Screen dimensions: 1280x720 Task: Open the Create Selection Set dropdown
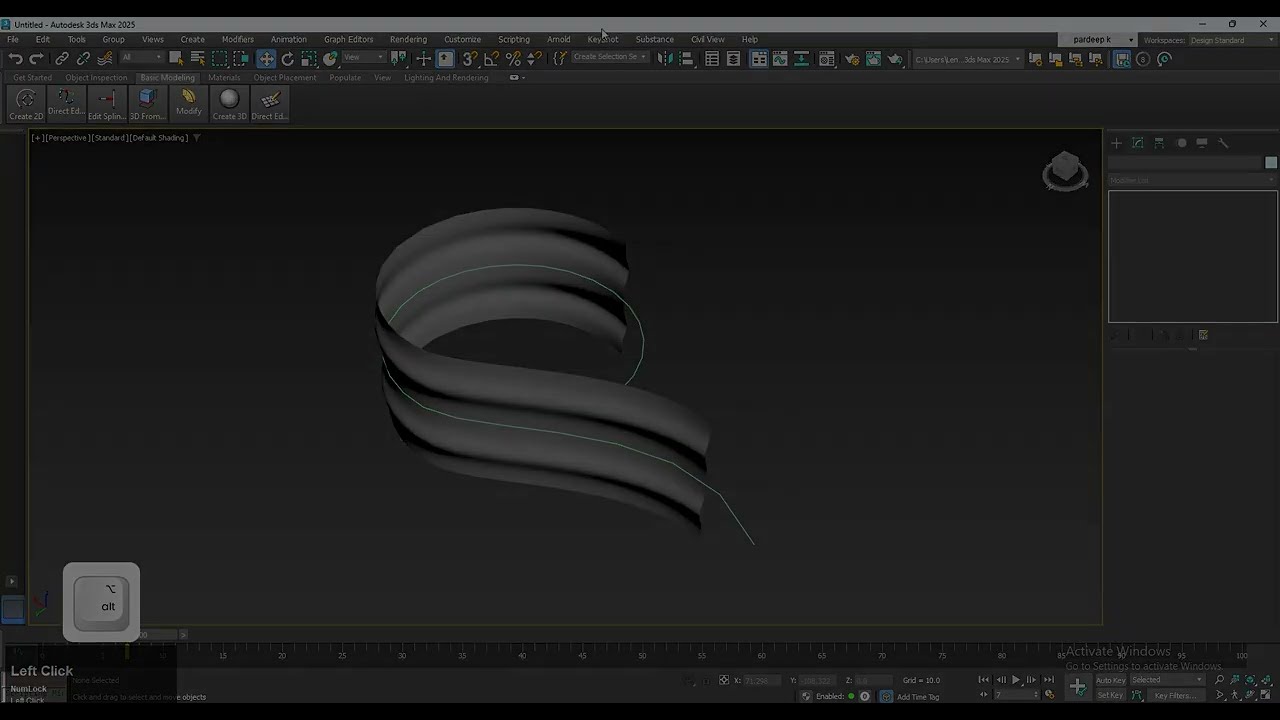tap(609, 57)
